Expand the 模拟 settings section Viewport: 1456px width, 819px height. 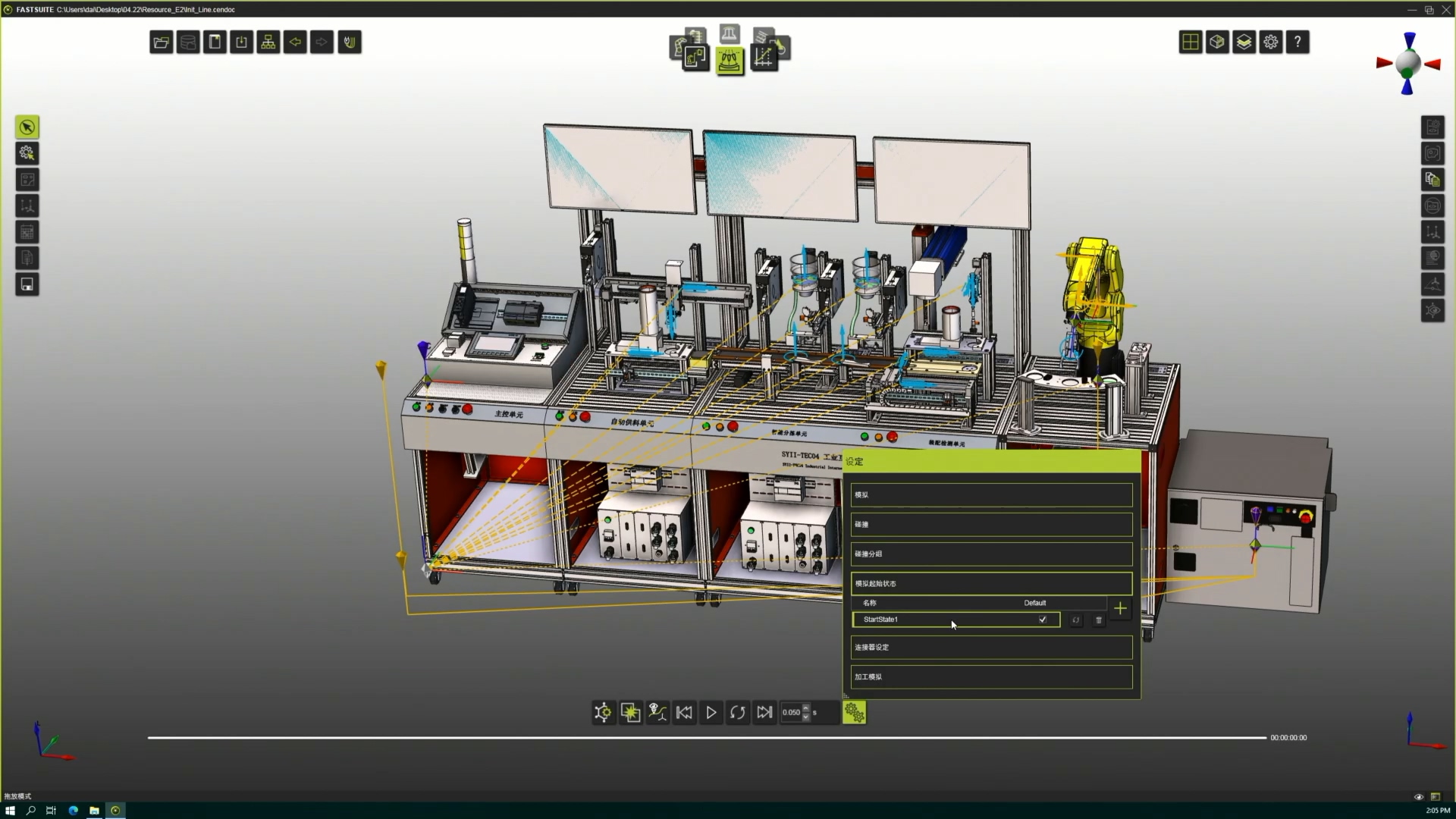[x=991, y=494]
